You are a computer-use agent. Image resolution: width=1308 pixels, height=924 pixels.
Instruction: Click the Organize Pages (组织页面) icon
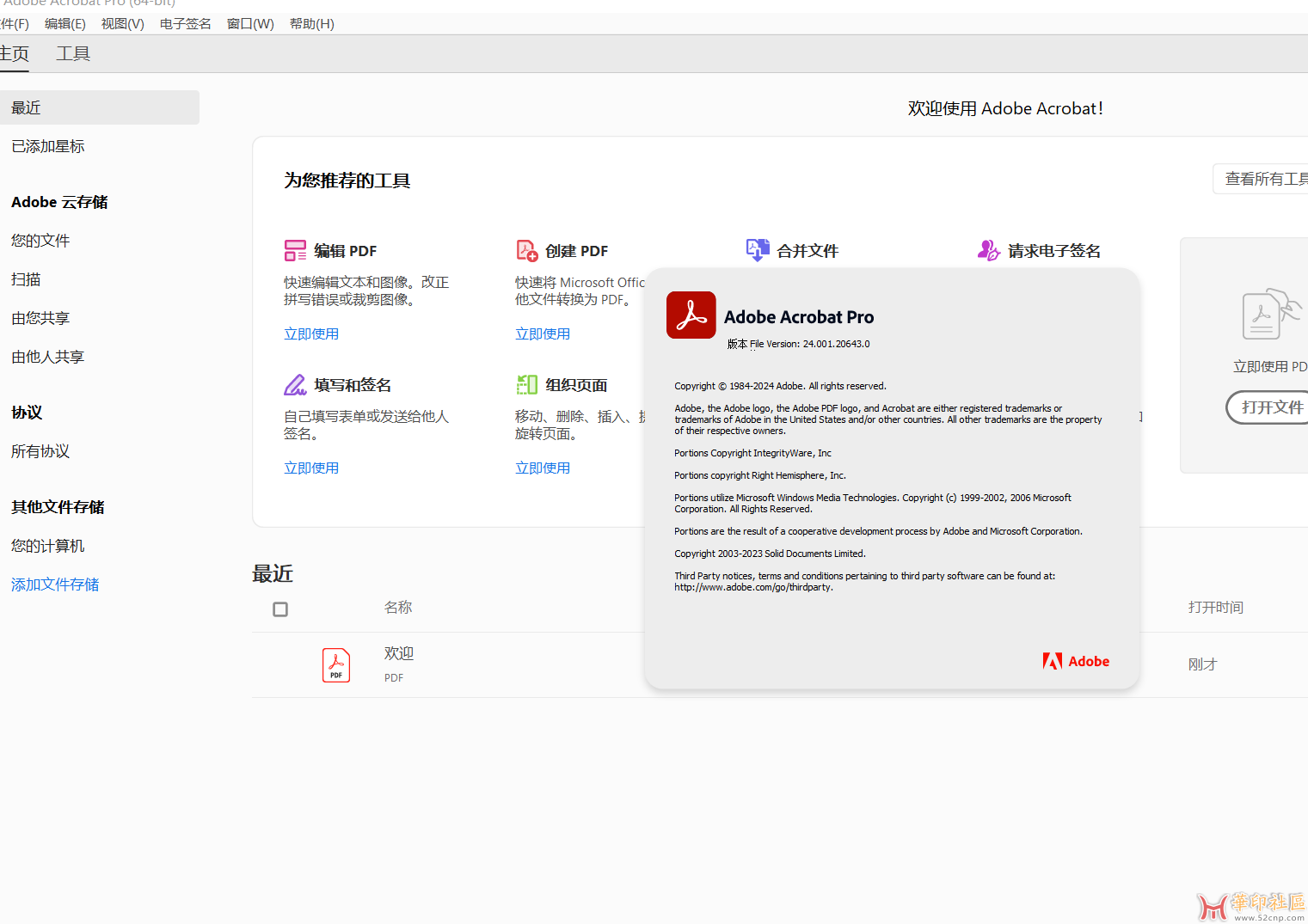coord(526,384)
